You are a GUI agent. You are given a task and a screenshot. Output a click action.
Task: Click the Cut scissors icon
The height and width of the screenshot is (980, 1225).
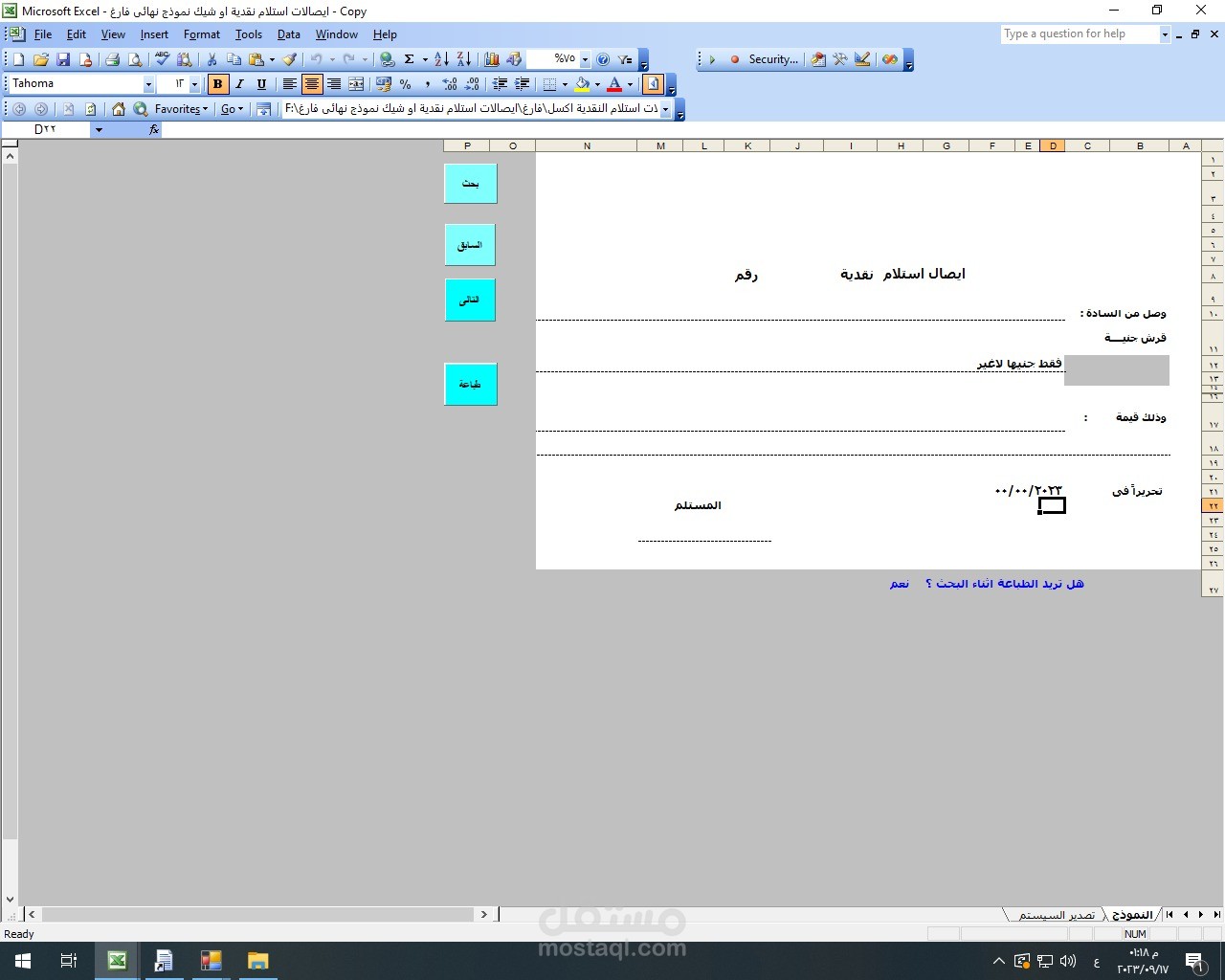[212, 59]
